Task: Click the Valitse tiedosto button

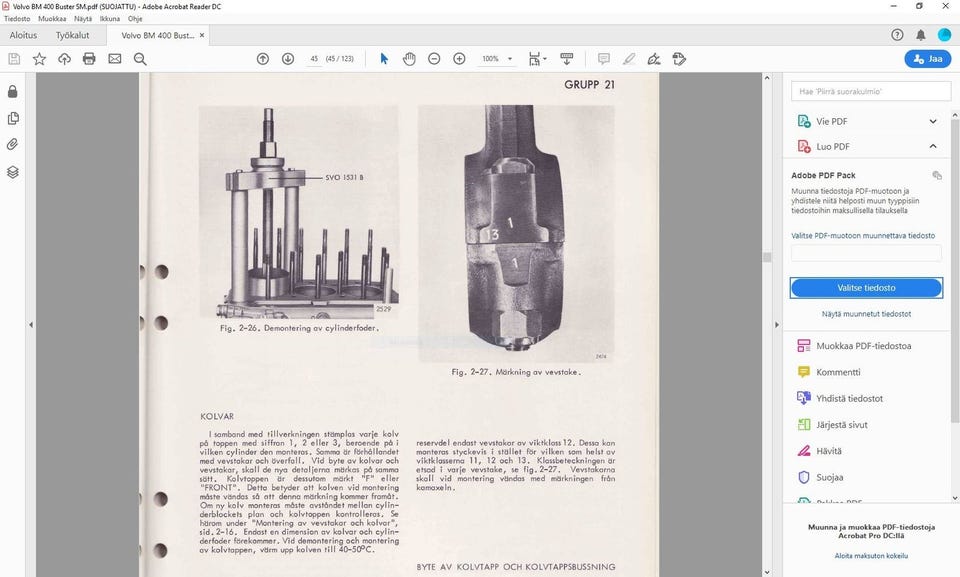Action: point(866,288)
